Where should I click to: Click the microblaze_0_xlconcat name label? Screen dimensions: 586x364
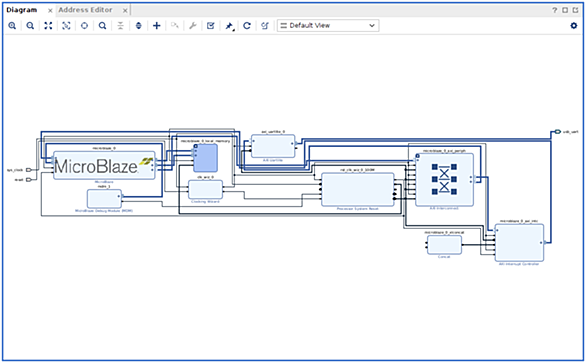pyautogui.click(x=444, y=232)
